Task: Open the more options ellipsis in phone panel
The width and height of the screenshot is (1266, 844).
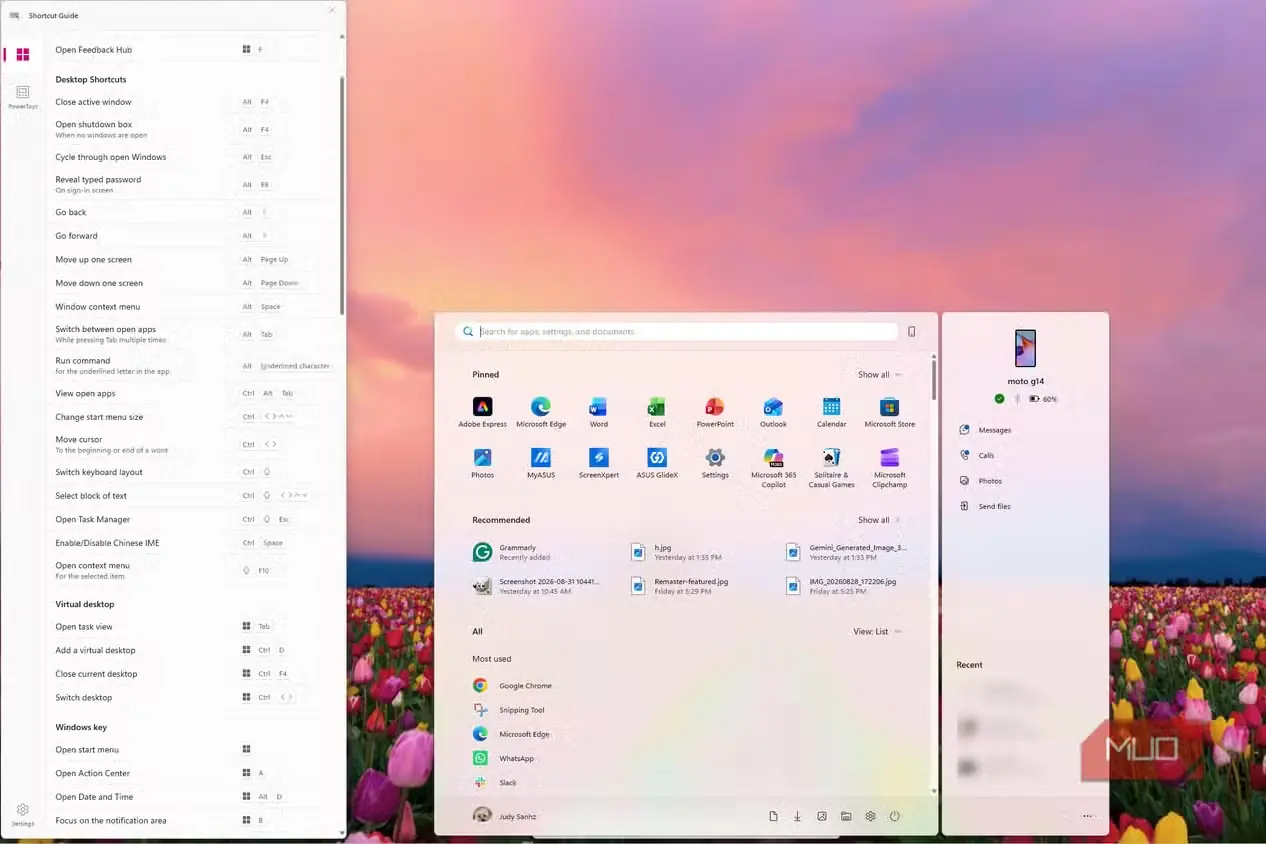Action: (1087, 816)
